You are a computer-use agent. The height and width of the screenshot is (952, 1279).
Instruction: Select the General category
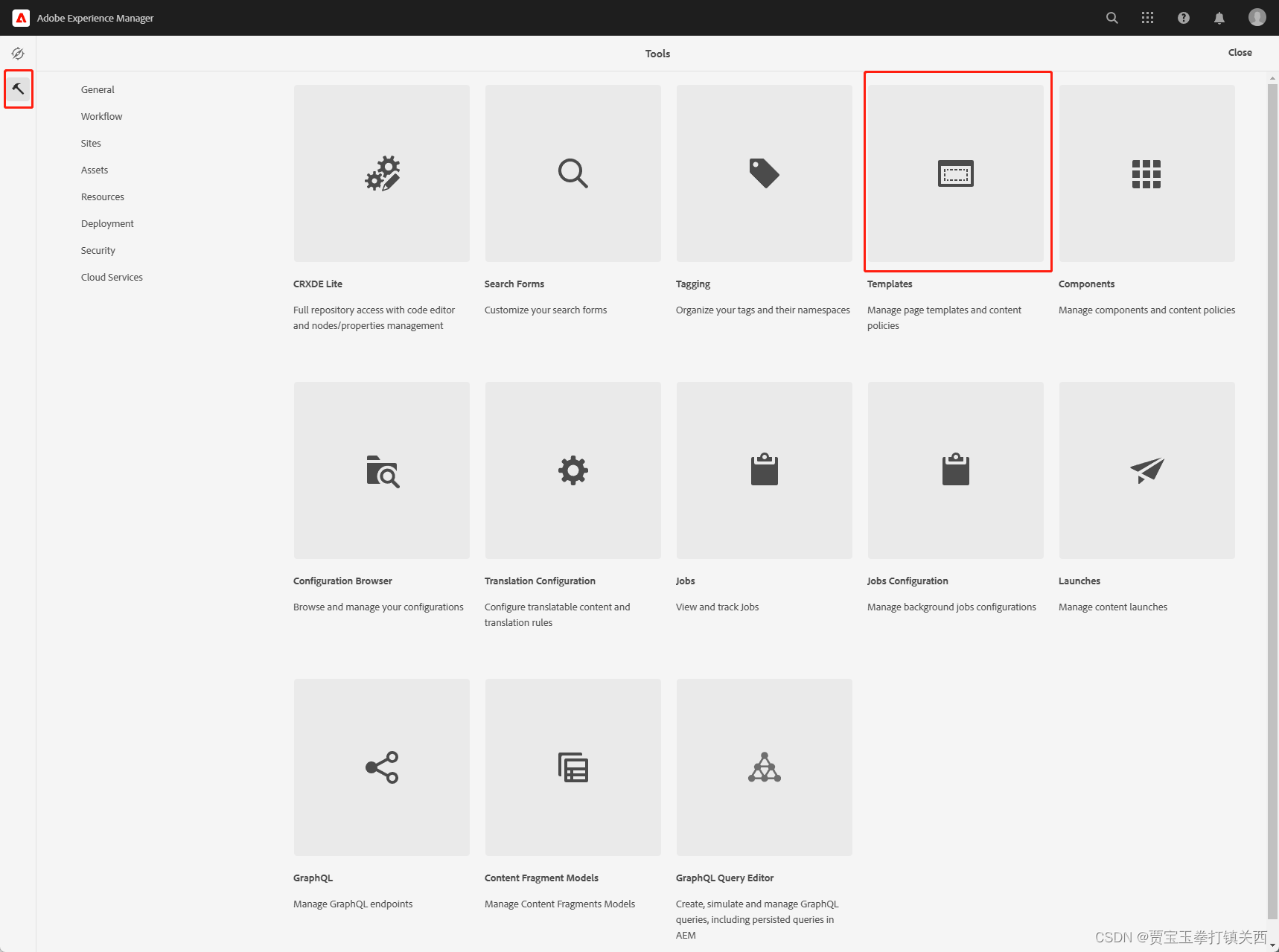[98, 89]
